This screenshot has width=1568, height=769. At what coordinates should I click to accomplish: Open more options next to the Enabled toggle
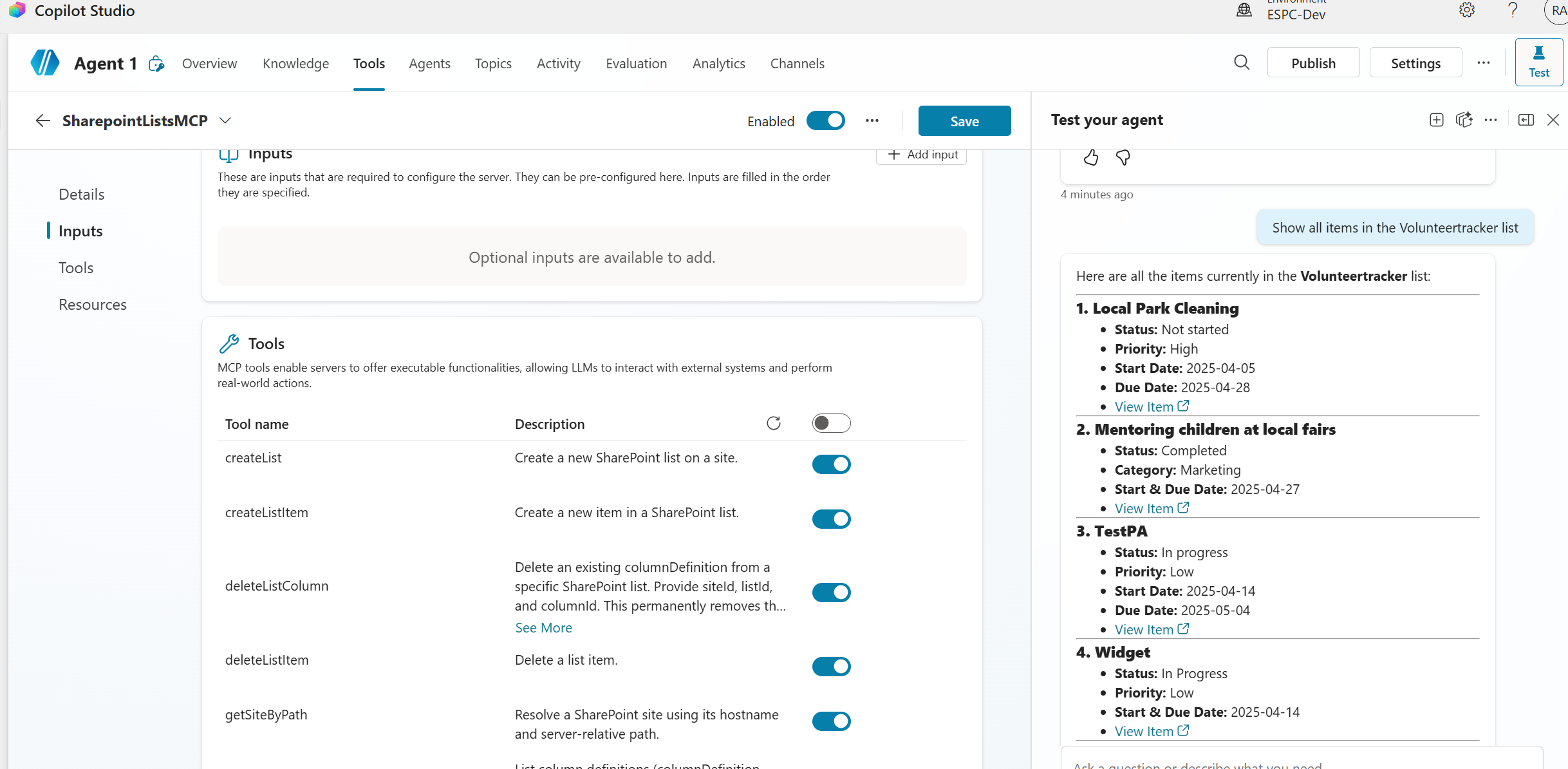872,120
